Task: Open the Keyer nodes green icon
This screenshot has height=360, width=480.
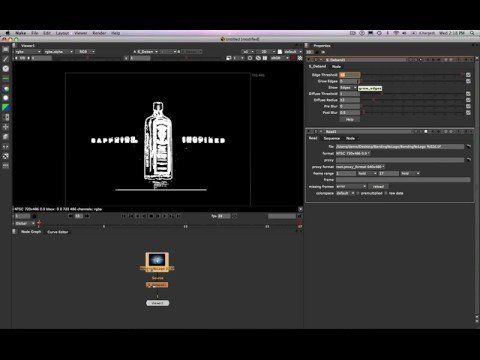Action: pos(6,108)
